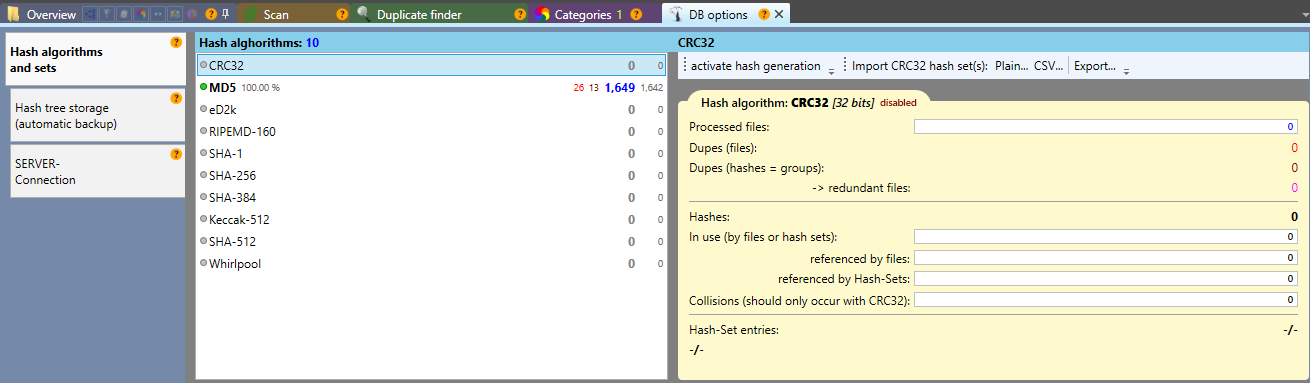Open help for DB options tab
The height and width of the screenshot is (383, 1310).
[764, 15]
